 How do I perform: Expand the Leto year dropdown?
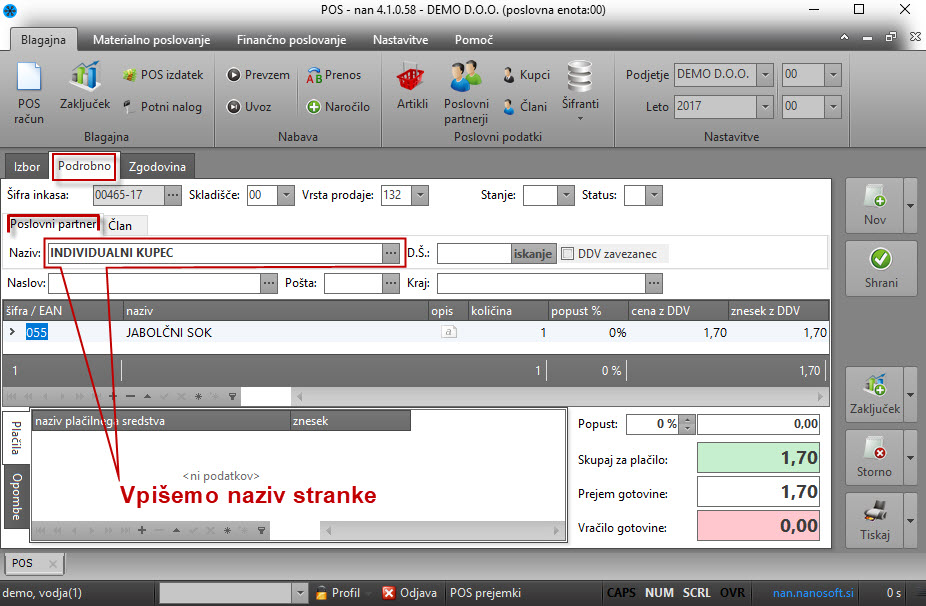click(764, 106)
